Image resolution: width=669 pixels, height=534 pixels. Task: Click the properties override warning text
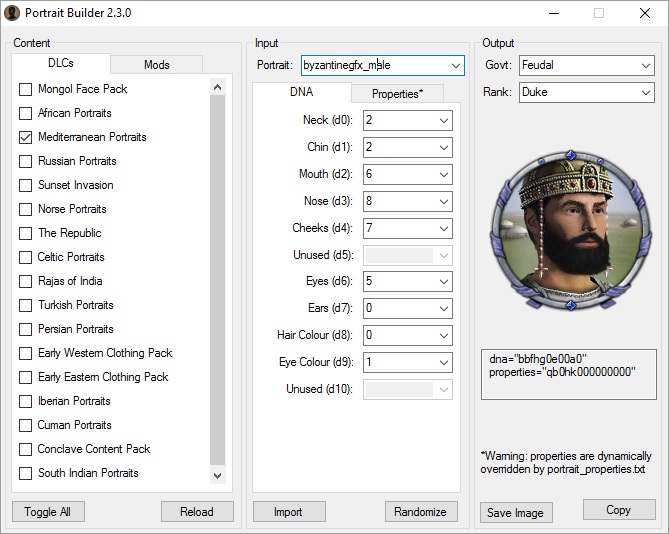tap(566, 463)
